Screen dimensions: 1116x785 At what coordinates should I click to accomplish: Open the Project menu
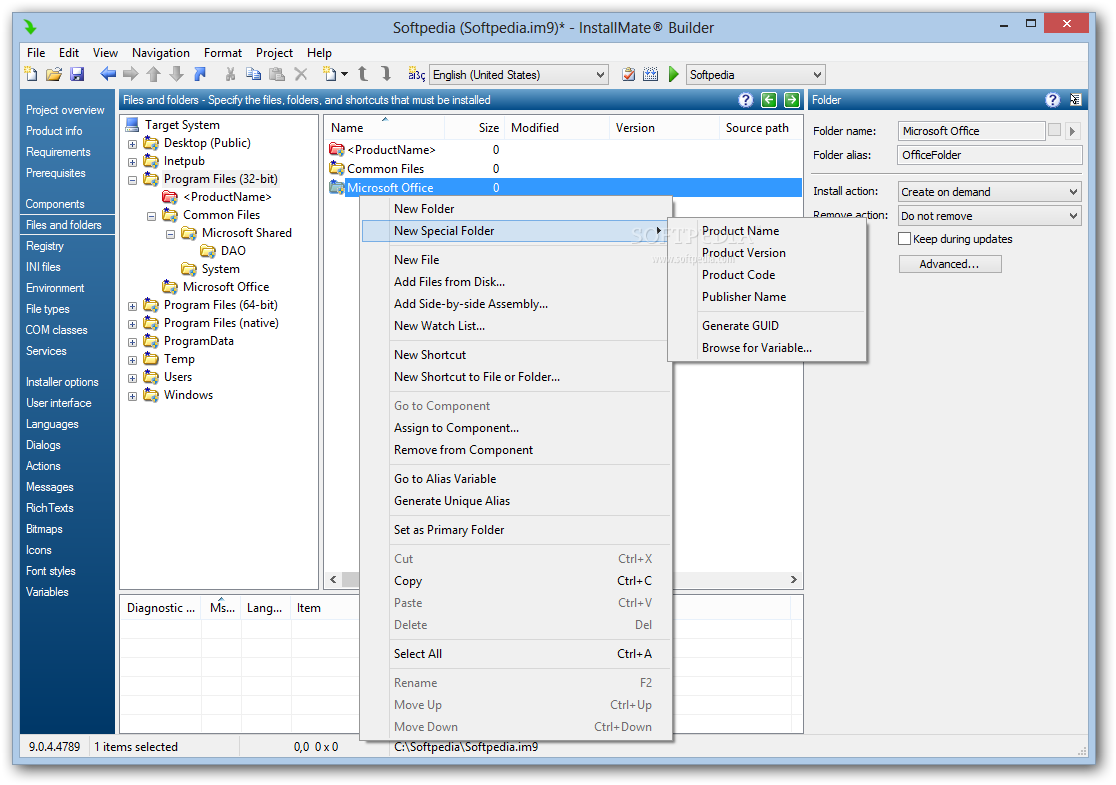[x=274, y=53]
